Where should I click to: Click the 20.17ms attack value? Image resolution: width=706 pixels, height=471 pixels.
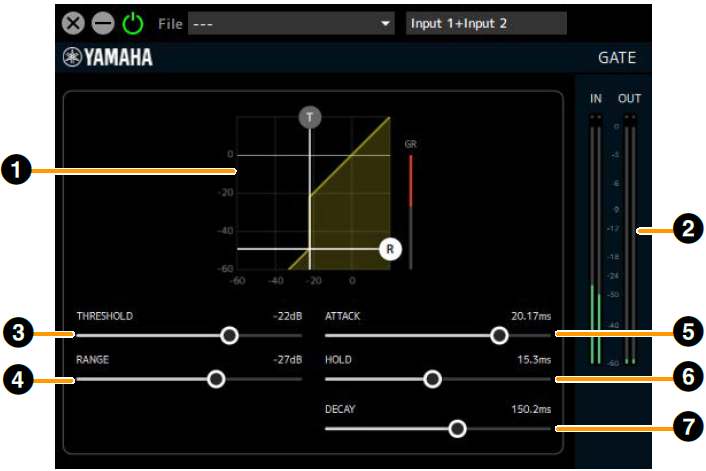pos(530,316)
